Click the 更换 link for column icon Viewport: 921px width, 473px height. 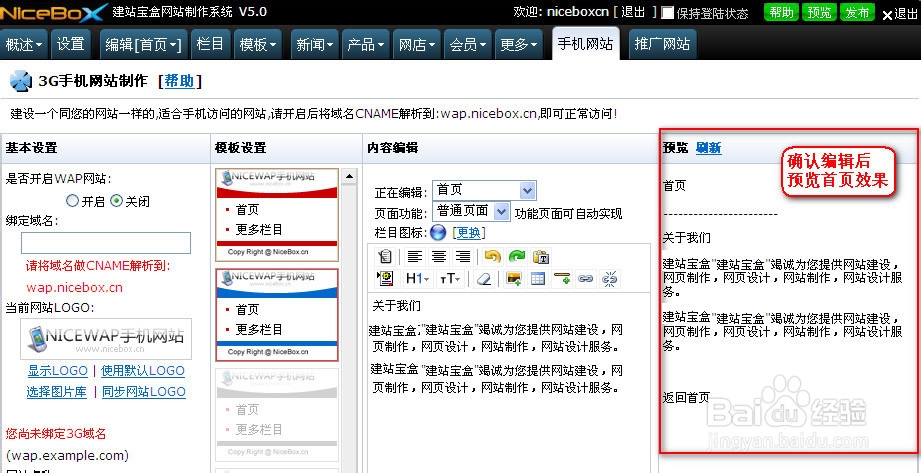469,233
